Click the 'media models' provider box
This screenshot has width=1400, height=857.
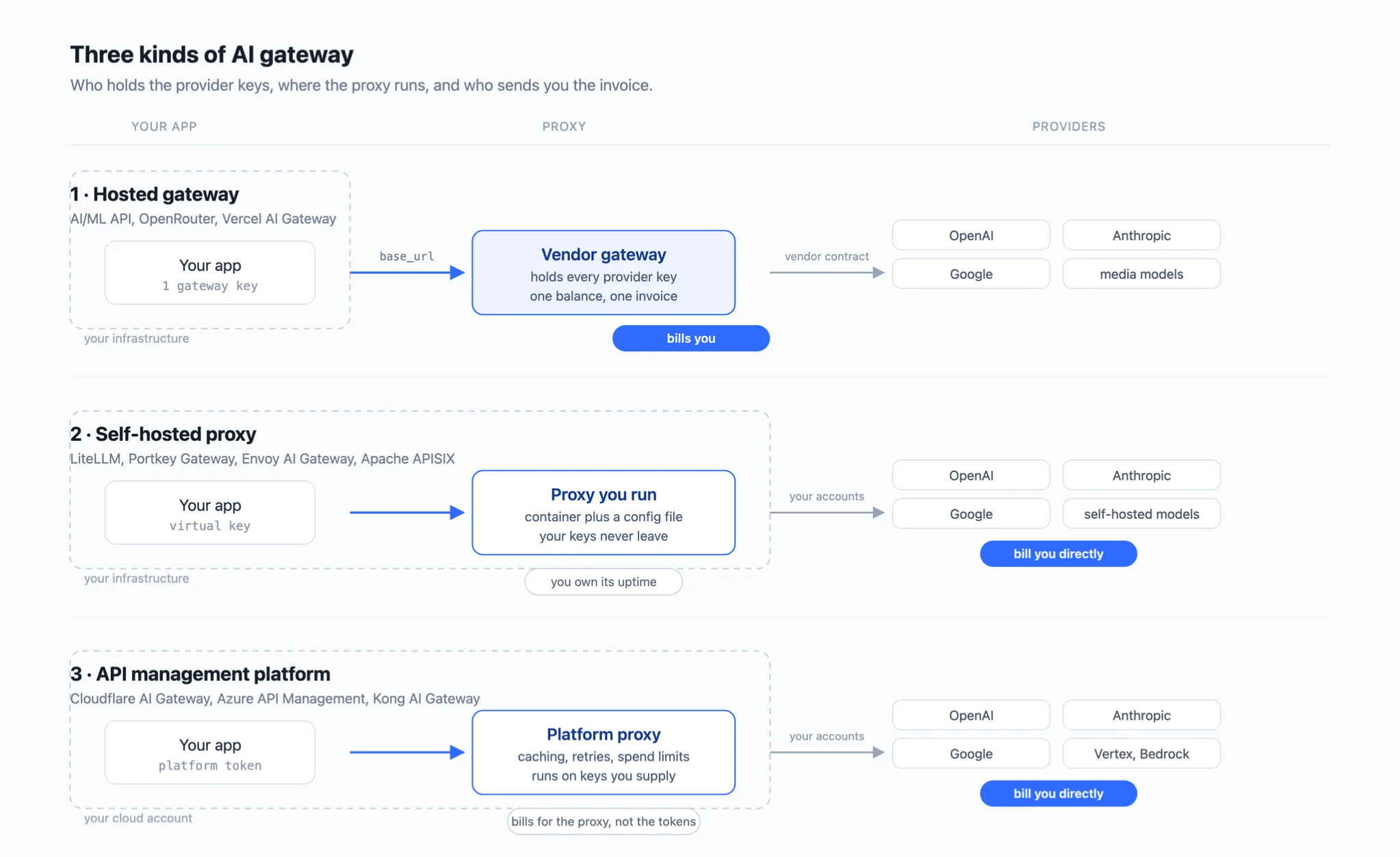click(1141, 274)
